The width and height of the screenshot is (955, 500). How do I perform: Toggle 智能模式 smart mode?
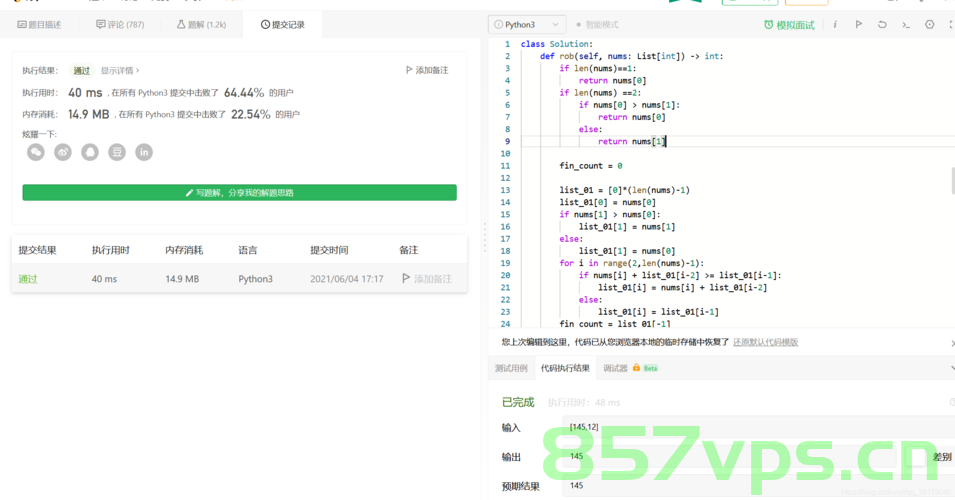[x=597, y=25]
